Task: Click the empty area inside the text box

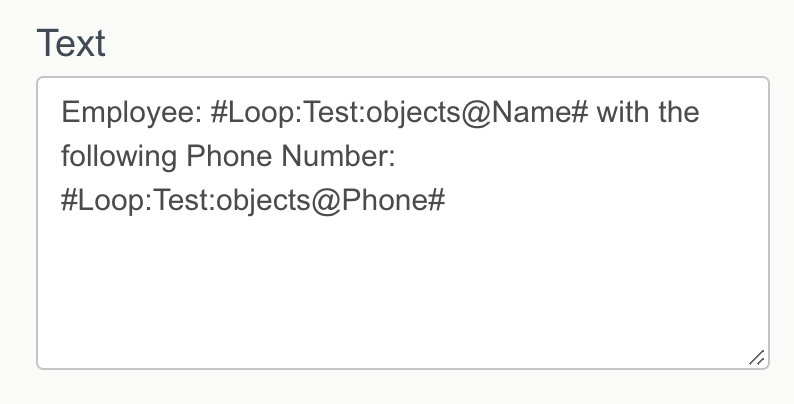Action: (400, 290)
